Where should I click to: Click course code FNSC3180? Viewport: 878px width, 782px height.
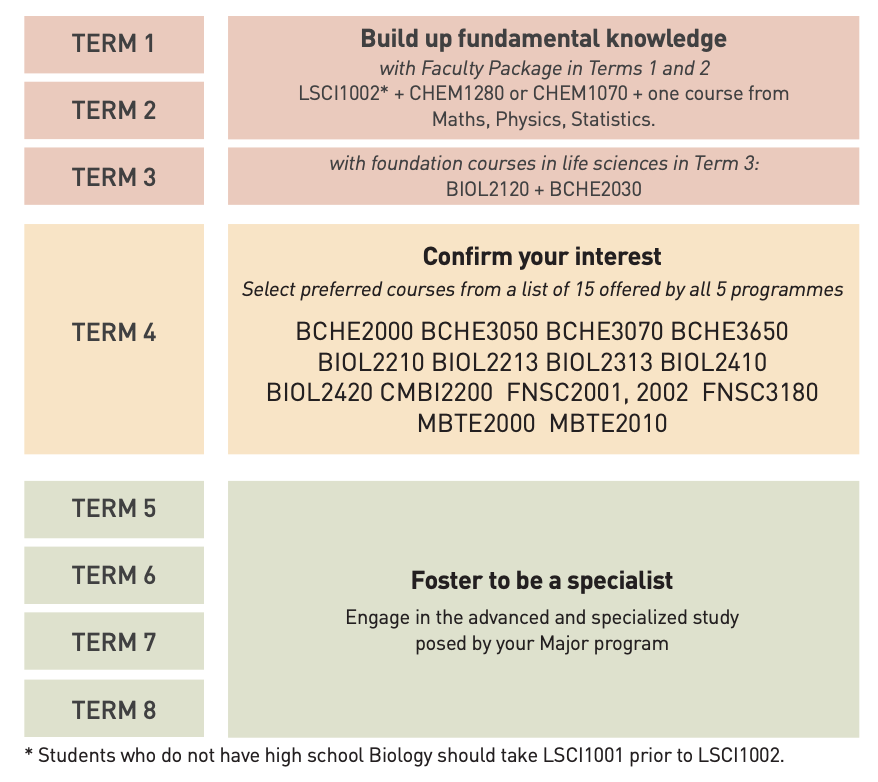coord(760,392)
